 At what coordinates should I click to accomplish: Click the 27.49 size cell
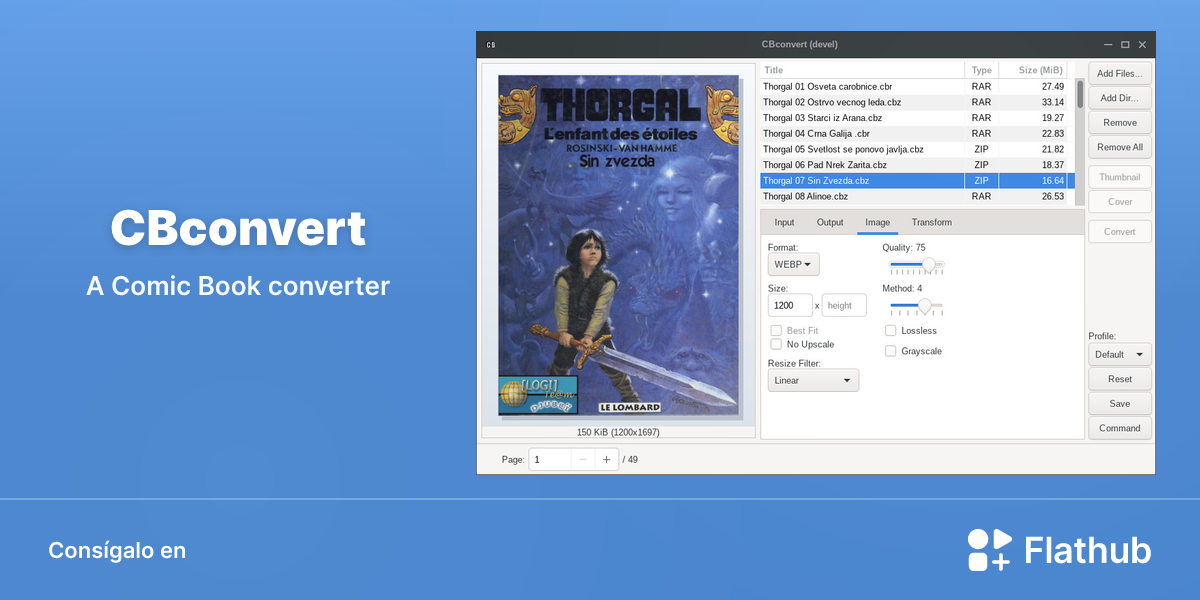click(x=1052, y=87)
